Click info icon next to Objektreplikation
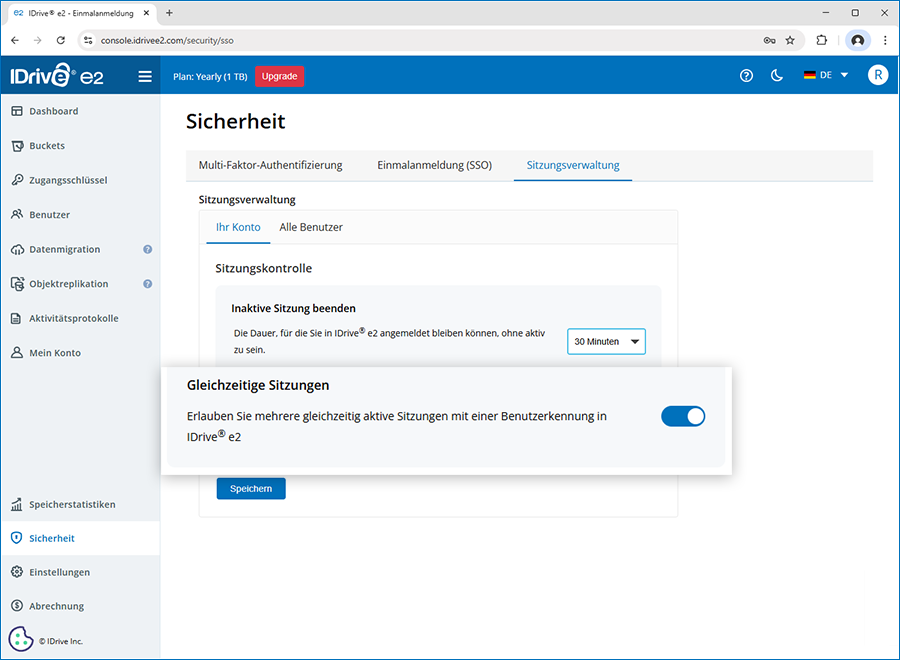The image size is (900, 660). click(x=148, y=284)
